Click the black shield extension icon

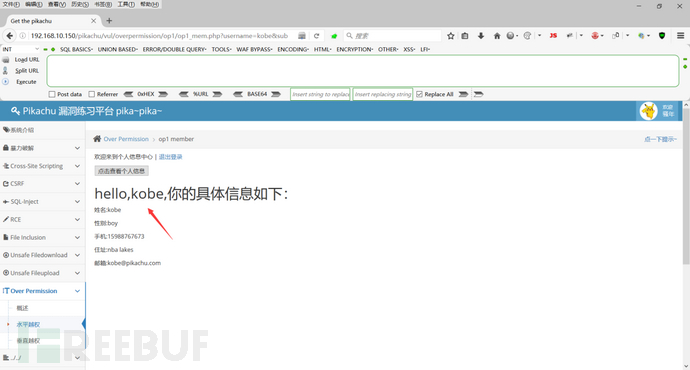click(x=662, y=36)
